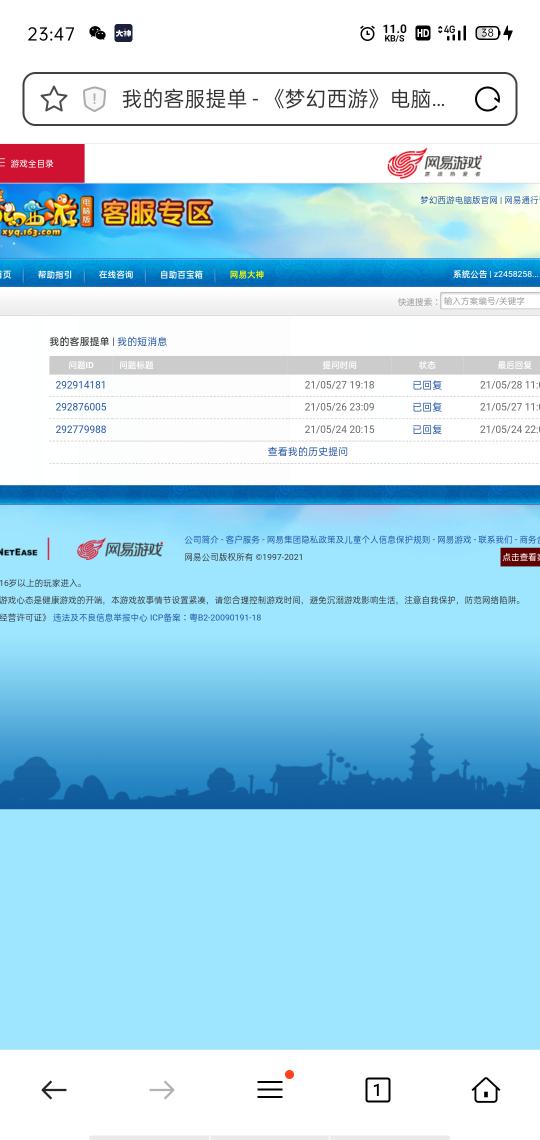Click the 梦幻西游 客服专区 banner logo

106,214
